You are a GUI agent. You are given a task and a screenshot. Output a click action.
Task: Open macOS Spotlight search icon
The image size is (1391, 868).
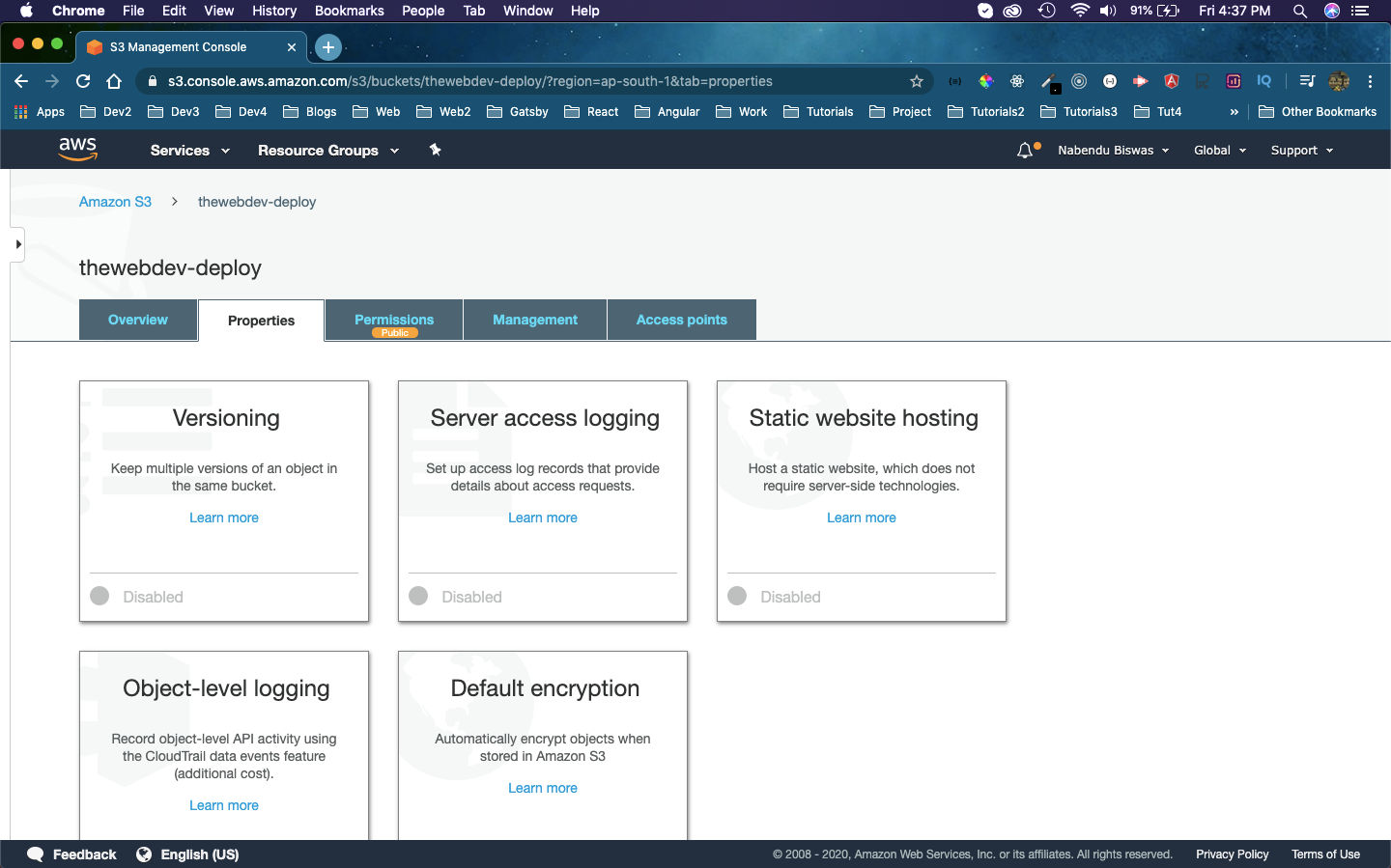coord(1300,11)
